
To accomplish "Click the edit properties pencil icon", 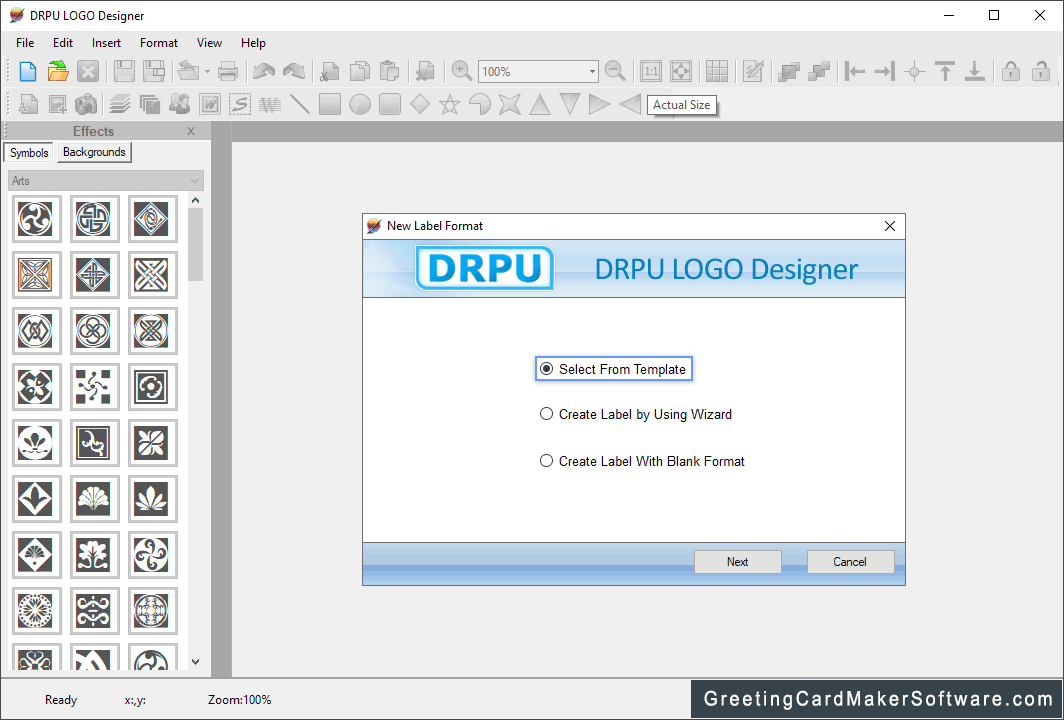I will [753, 71].
